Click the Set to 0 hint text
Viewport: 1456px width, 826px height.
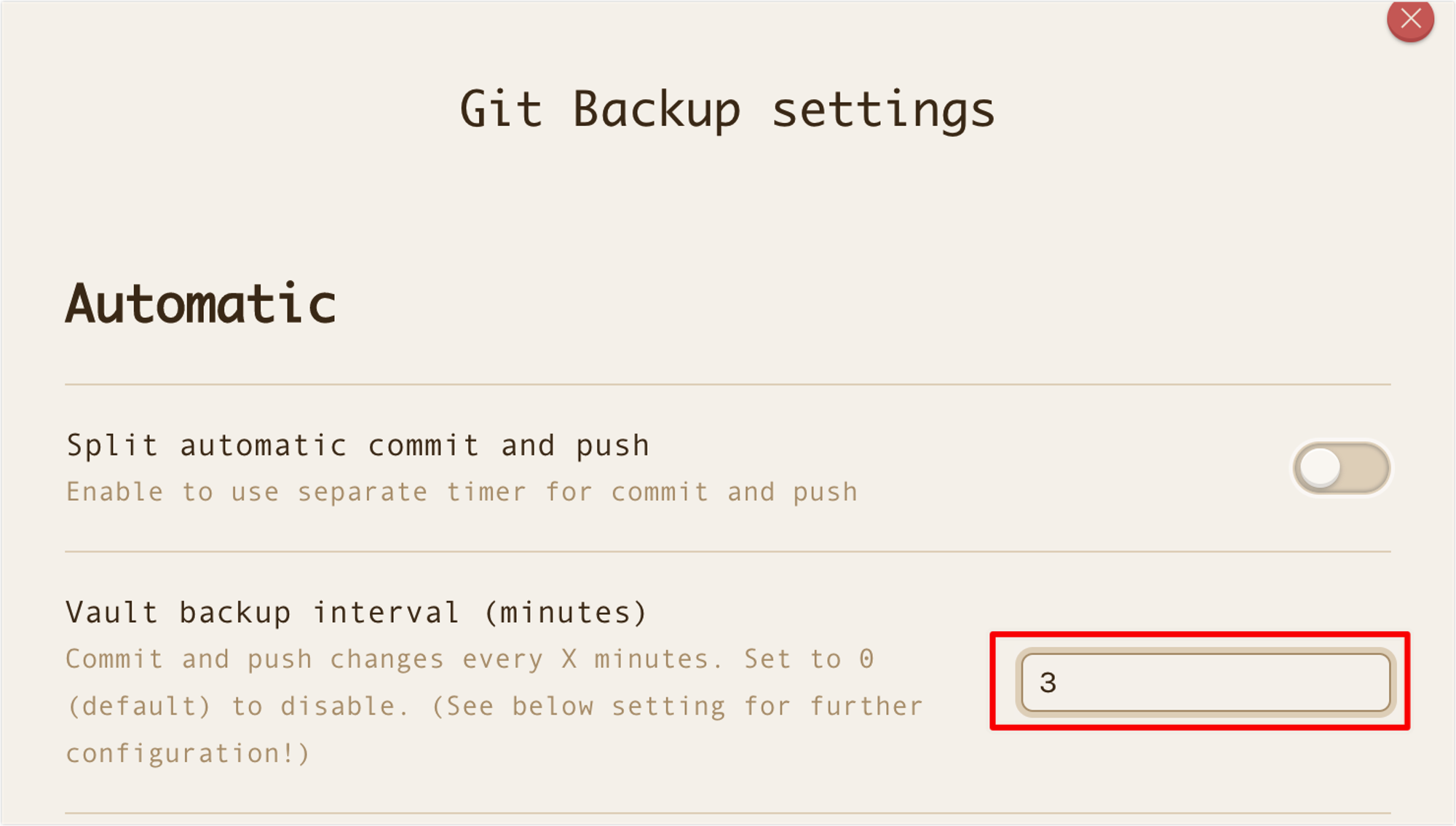[809, 659]
